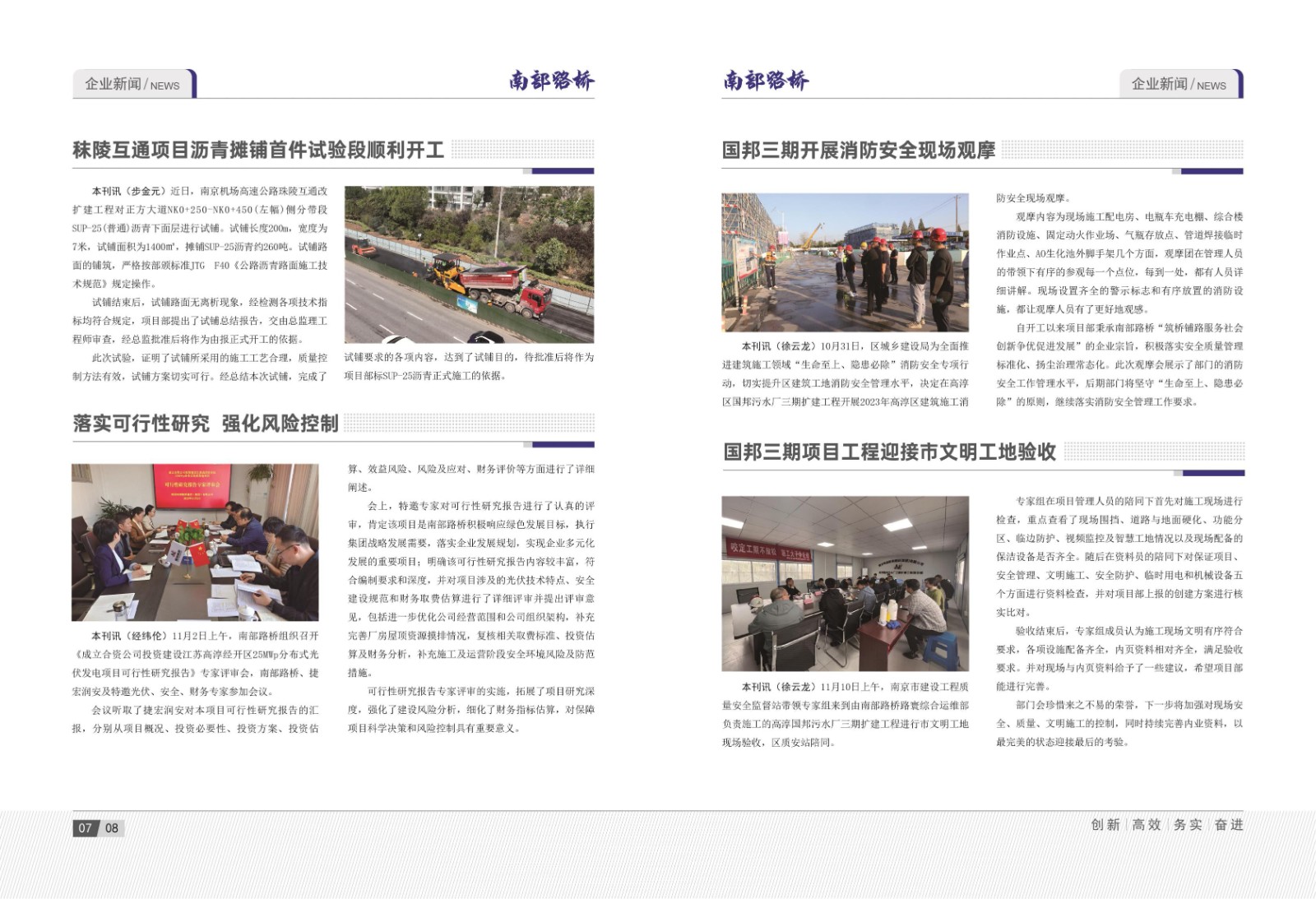Click the 南部路桥 logo on the right page
This screenshot has width=1316, height=899.
[766, 81]
